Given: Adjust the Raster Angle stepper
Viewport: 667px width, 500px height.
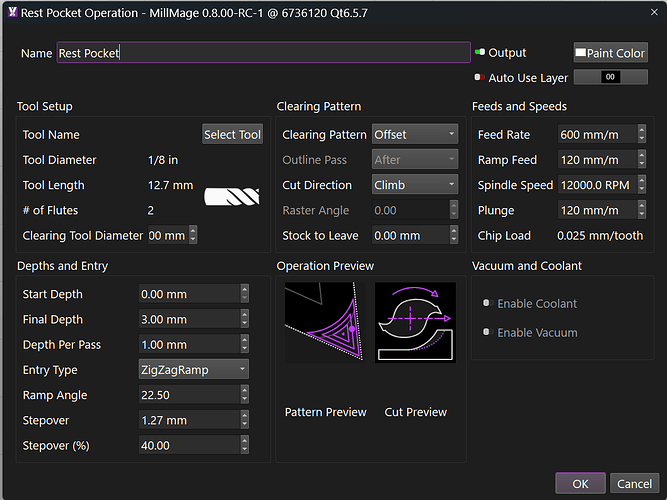Looking at the screenshot, I should point(454,210).
